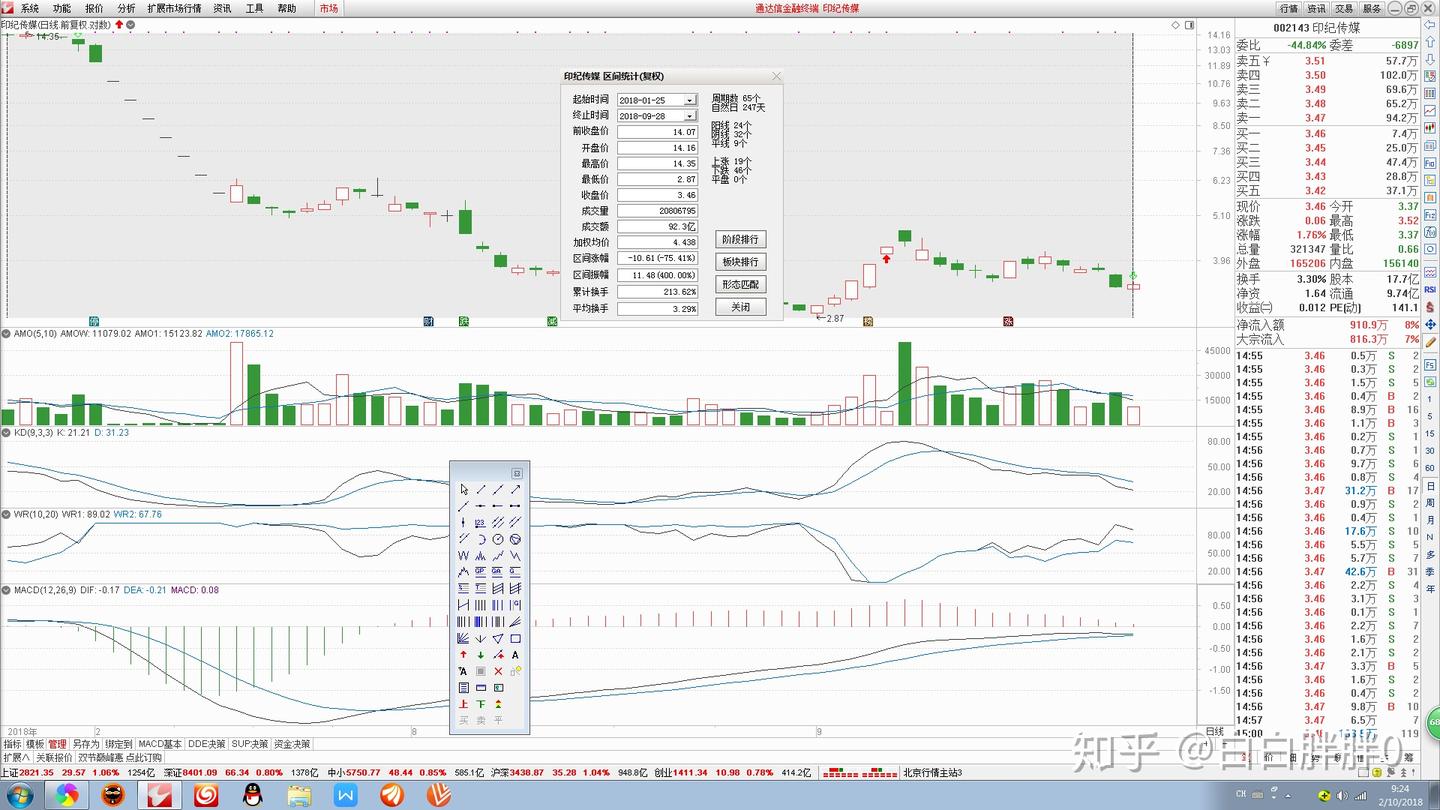Viewport: 1440px width, 810px height.
Task: Open the 分析 menu
Action: (126, 8)
